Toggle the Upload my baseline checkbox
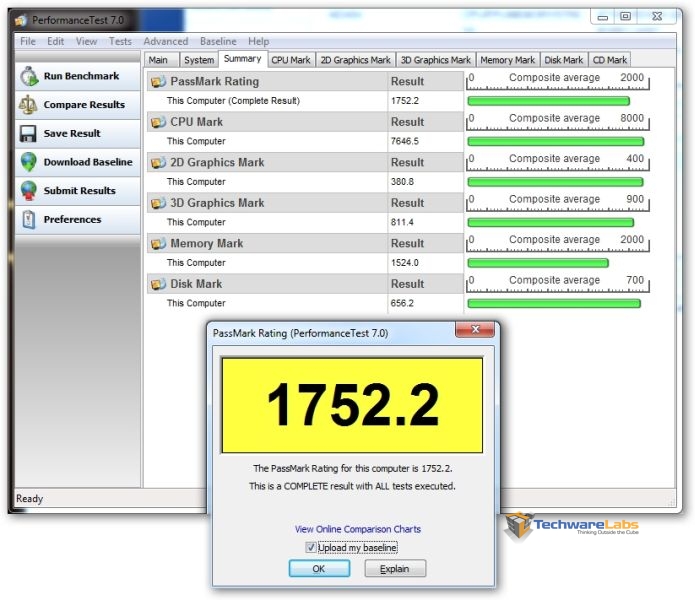 tap(311, 548)
